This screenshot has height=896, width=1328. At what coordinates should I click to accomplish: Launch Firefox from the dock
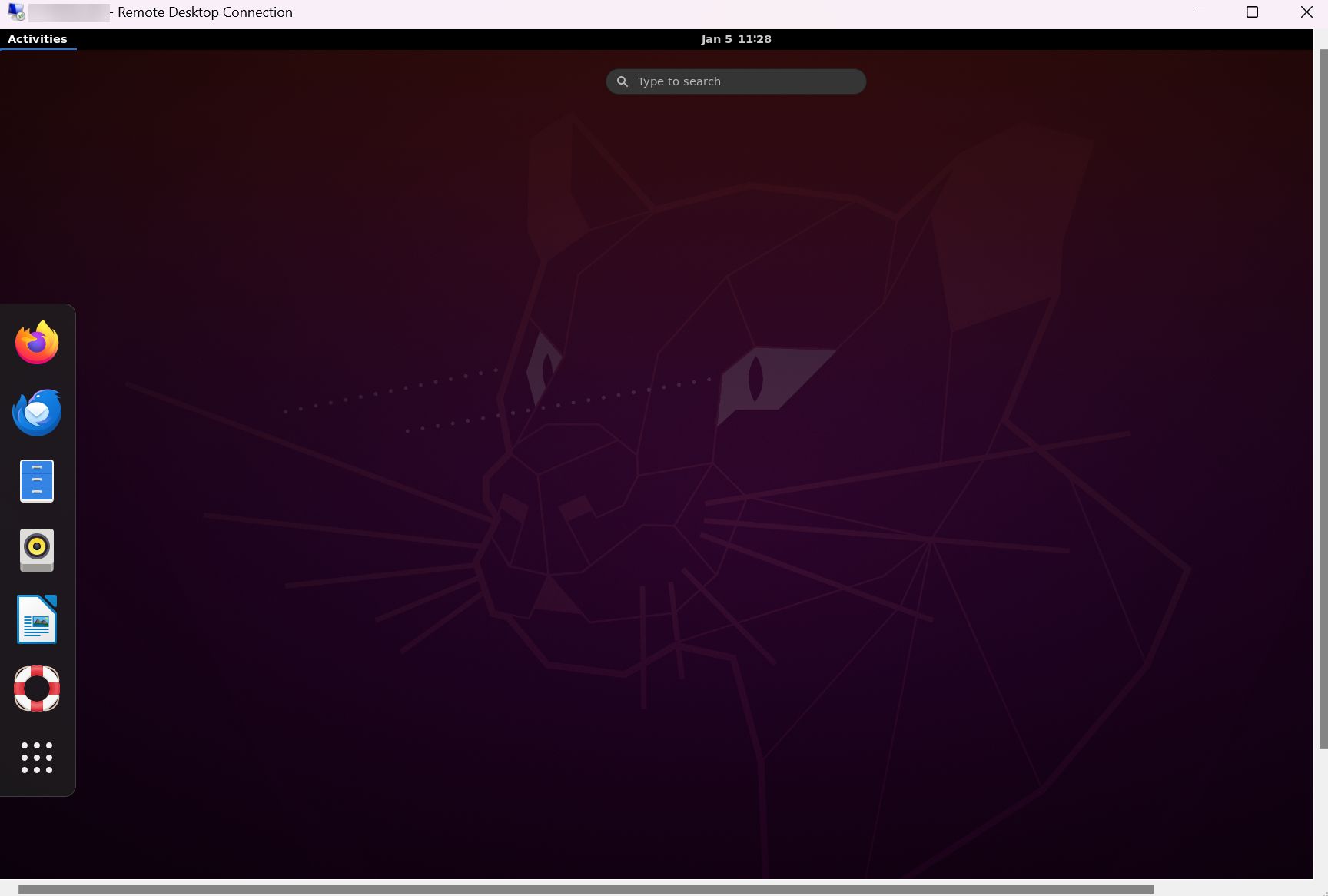[36, 343]
